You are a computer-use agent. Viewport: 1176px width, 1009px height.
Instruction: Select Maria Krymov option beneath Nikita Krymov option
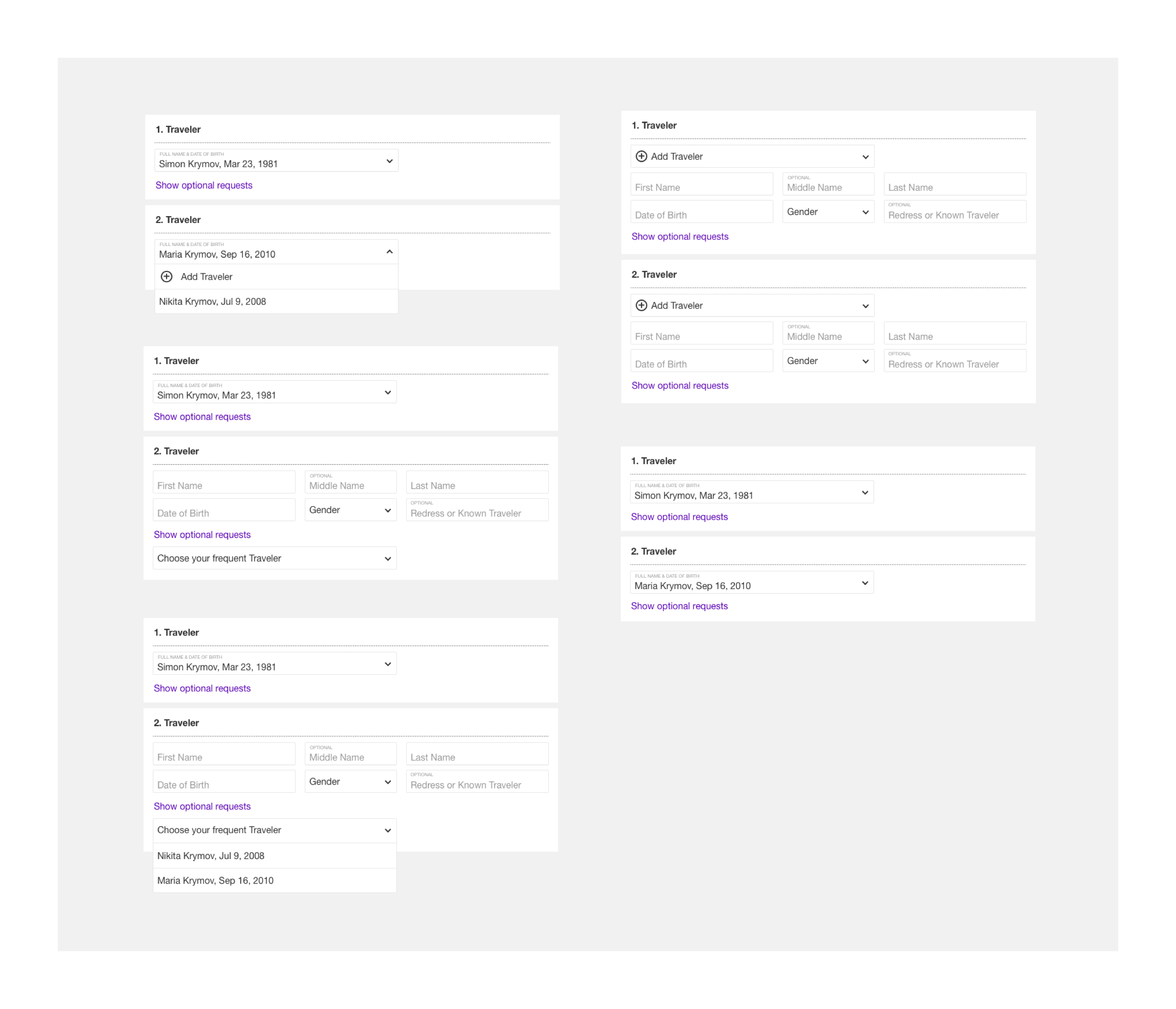pyautogui.click(x=215, y=881)
